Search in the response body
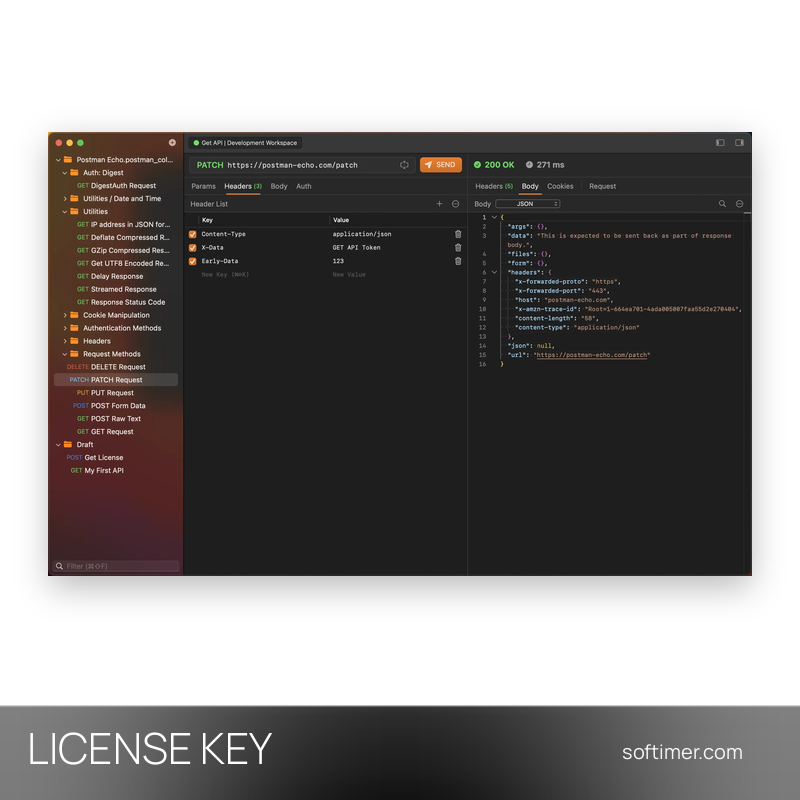 pos(722,204)
